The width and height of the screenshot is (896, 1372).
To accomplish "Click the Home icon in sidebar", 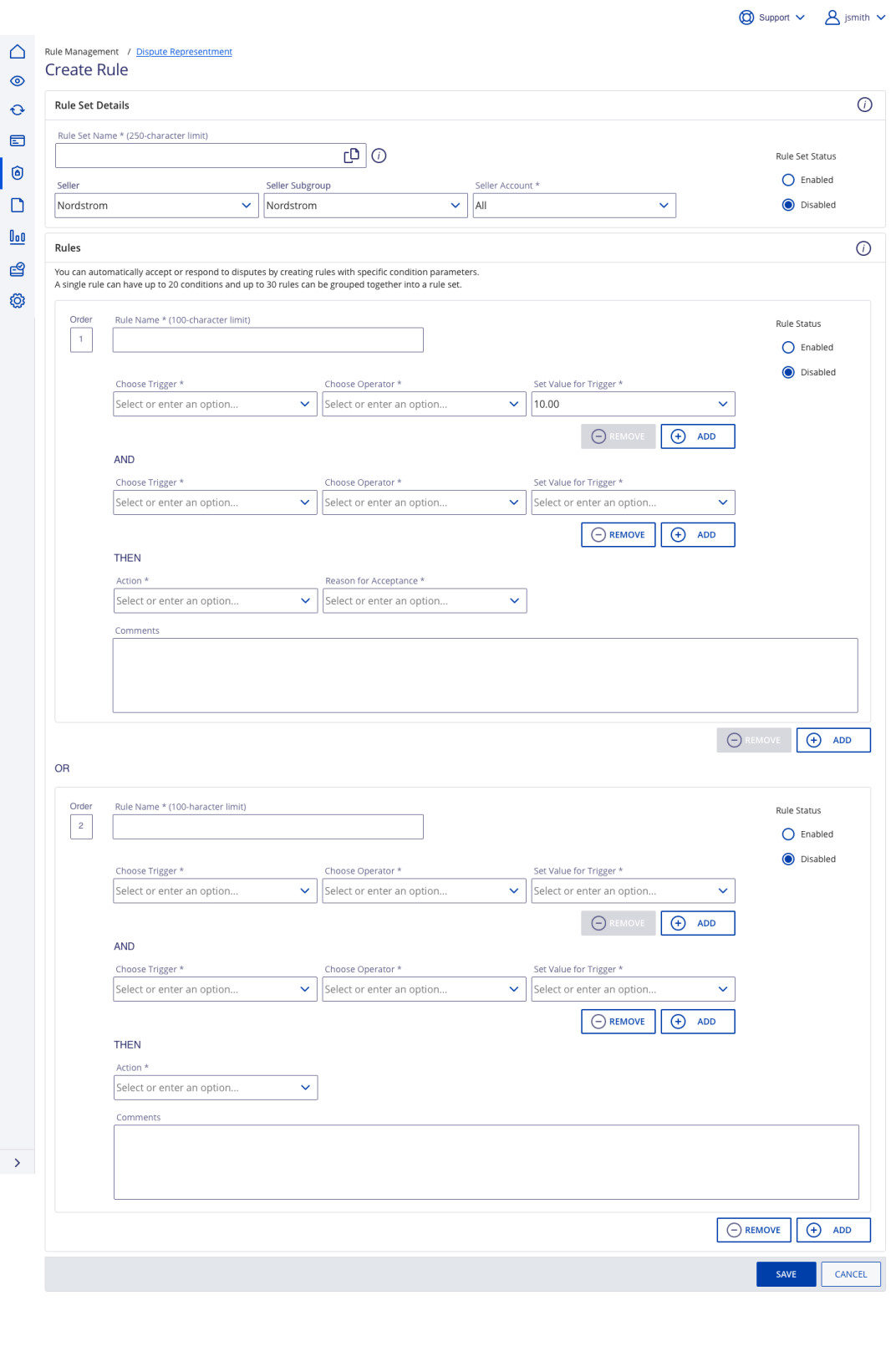I will pos(17,52).
